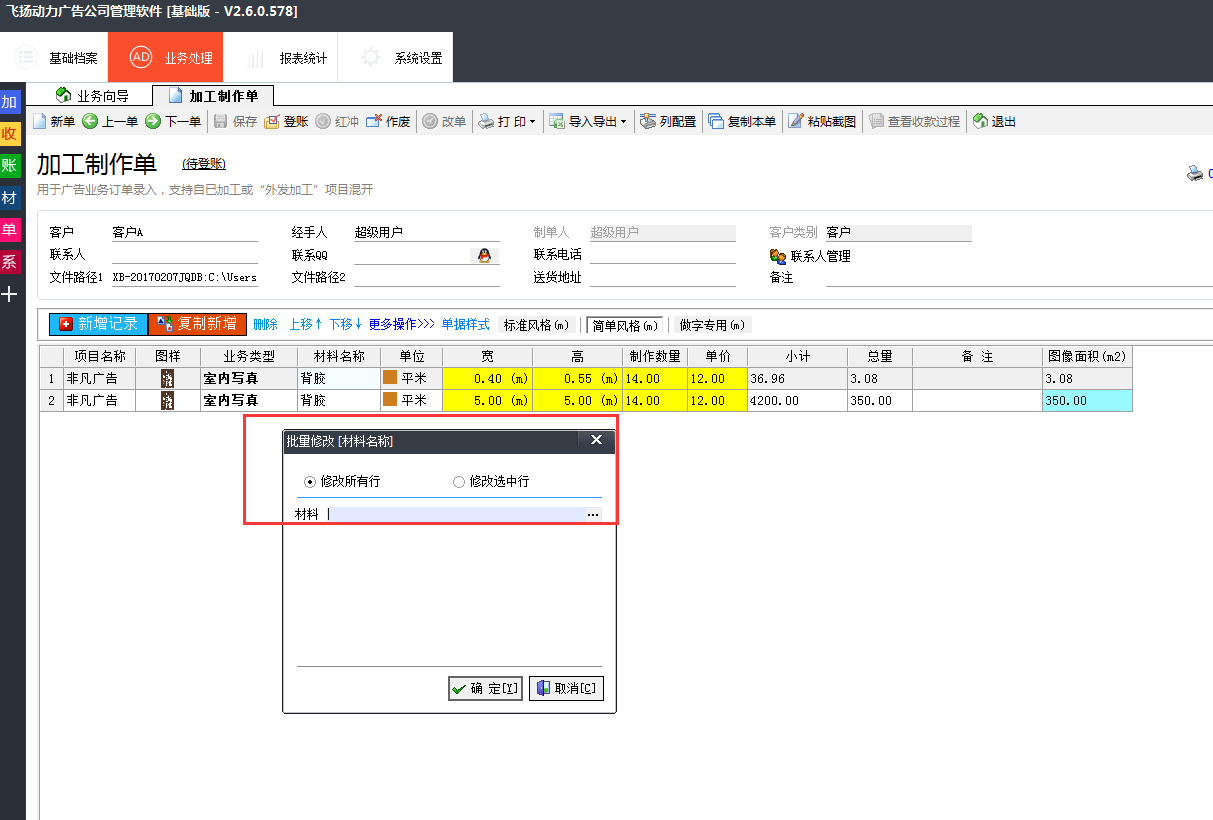This screenshot has height=820, width=1213.
Task: Open the 业务处理 main menu
Action: pos(166,58)
